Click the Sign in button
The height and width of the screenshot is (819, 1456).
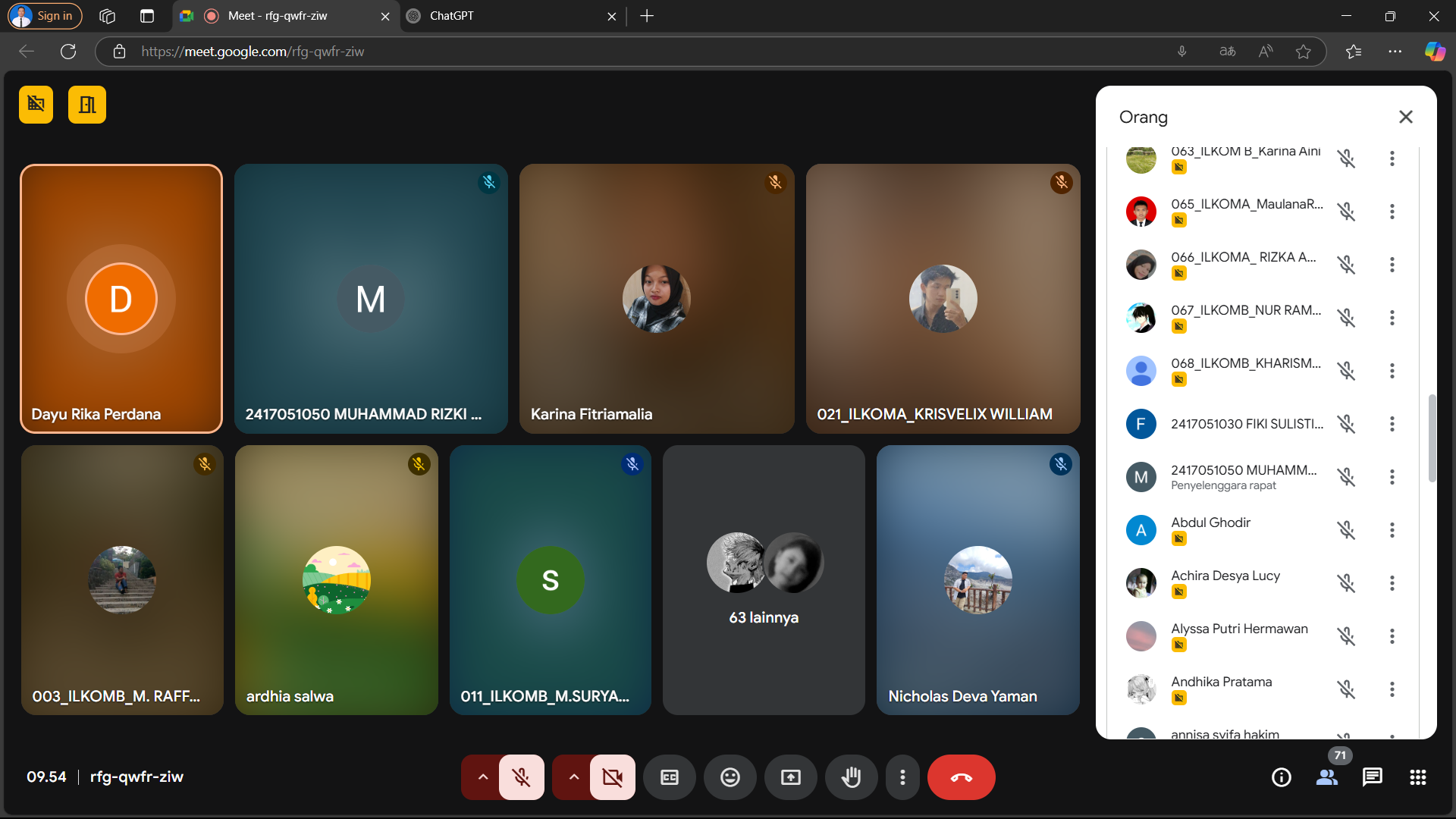tap(45, 16)
